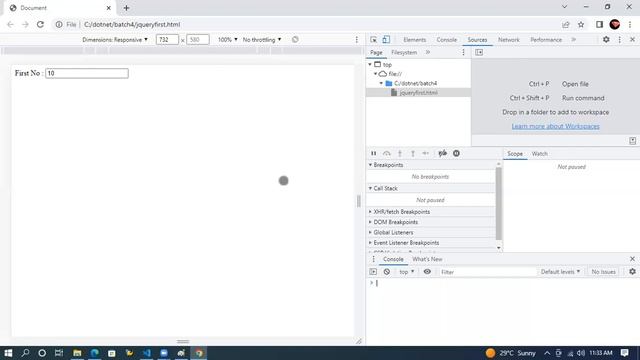Viewport: 640px width, 360px height.
Task: Click the debugger pane vertical scrollbar
Action: (x=498, y=203)
